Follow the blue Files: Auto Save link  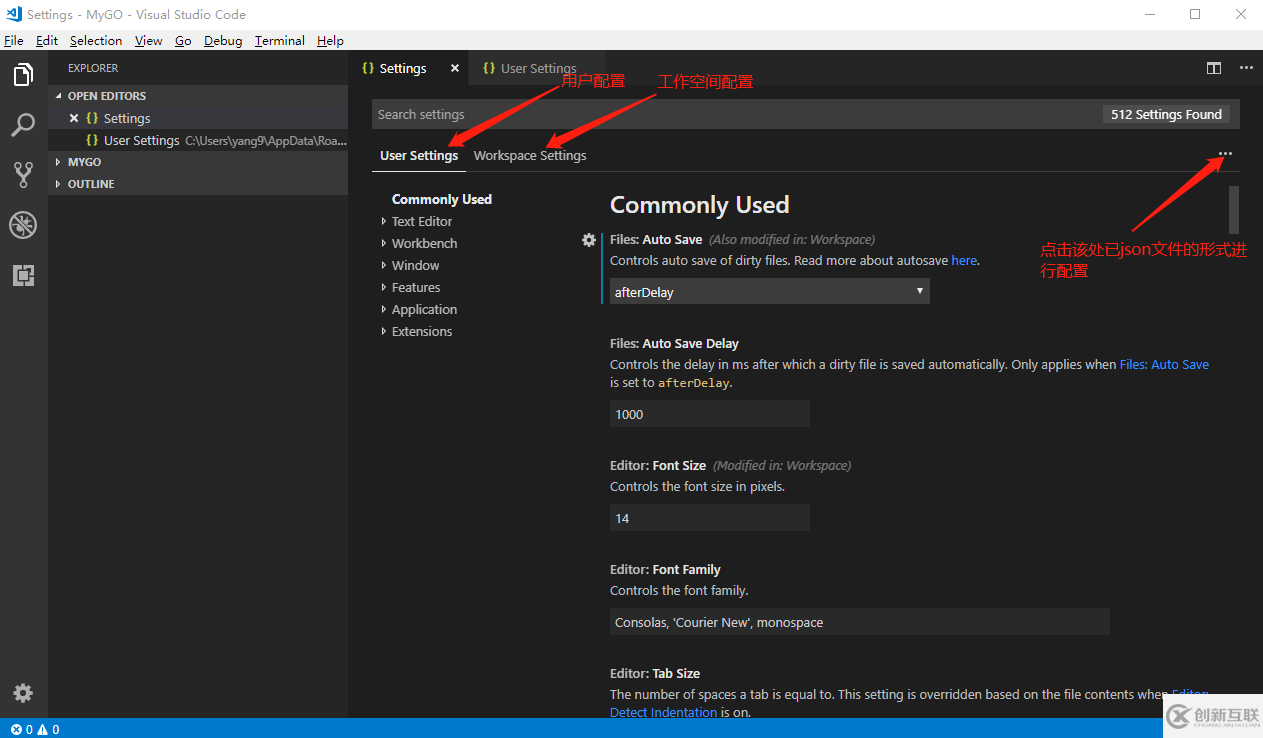pos(1164,364)
